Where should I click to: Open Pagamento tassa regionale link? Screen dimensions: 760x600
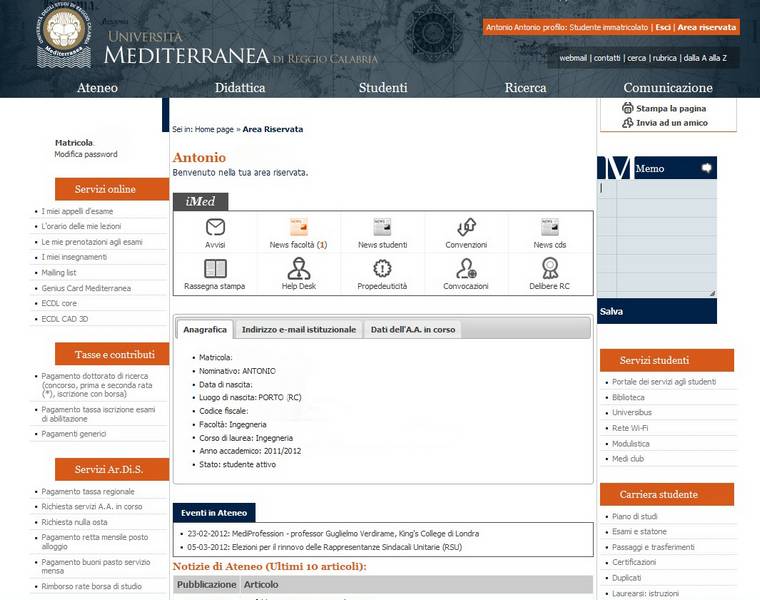pos(88,491)
